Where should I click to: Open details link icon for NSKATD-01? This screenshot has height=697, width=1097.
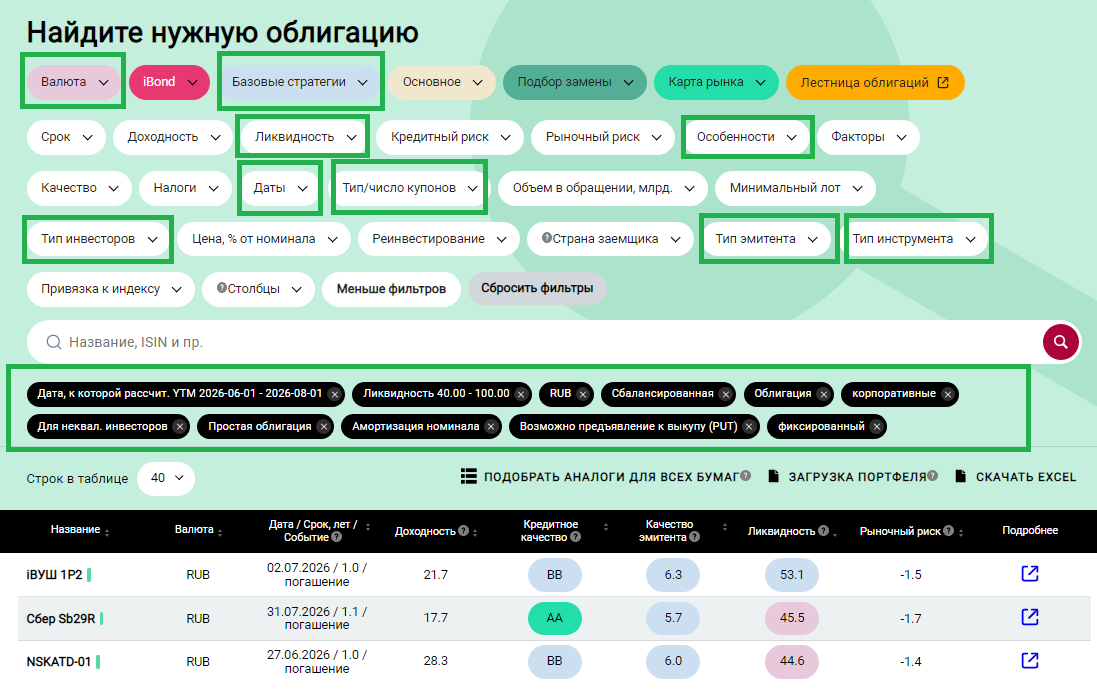pos(1030,660)
